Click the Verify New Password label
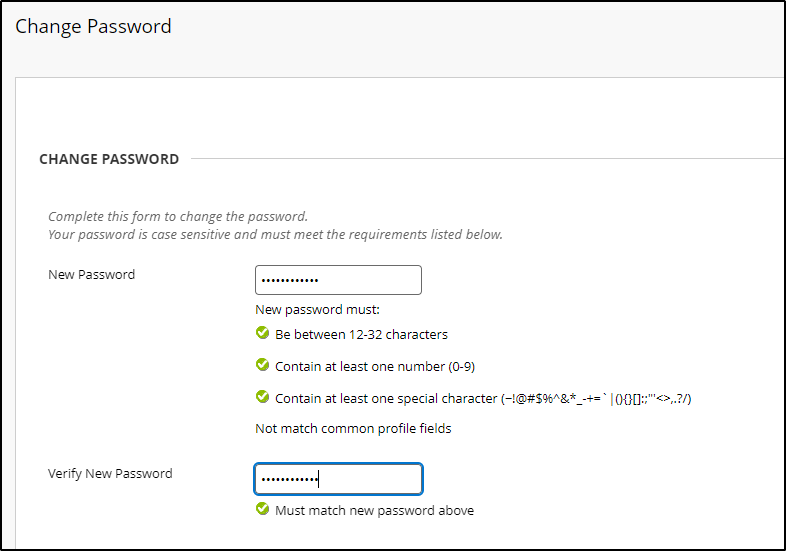The height and width of the screenshot is (551, 786). (x=110, y=473)
